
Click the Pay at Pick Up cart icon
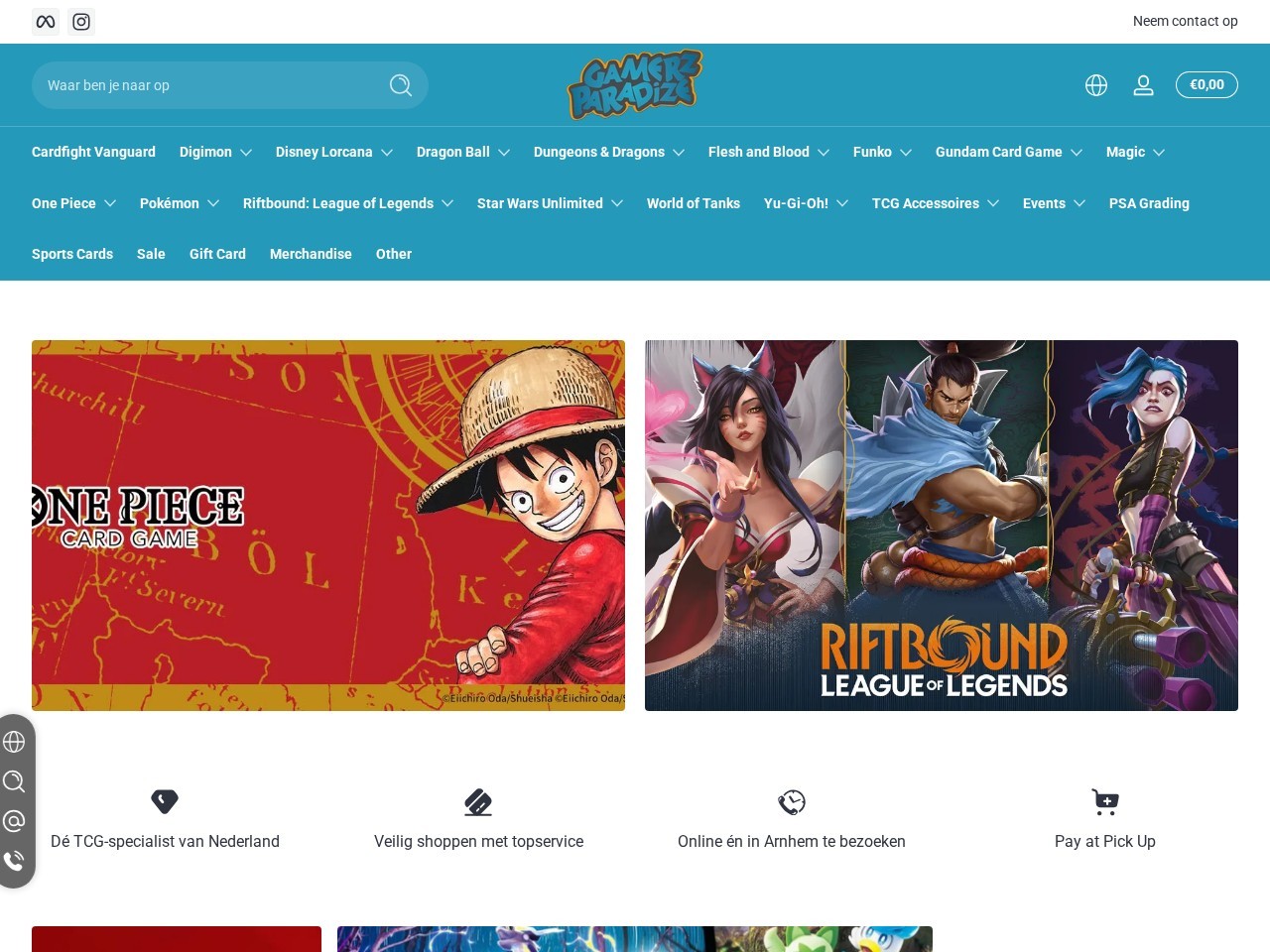point(1104,801)
